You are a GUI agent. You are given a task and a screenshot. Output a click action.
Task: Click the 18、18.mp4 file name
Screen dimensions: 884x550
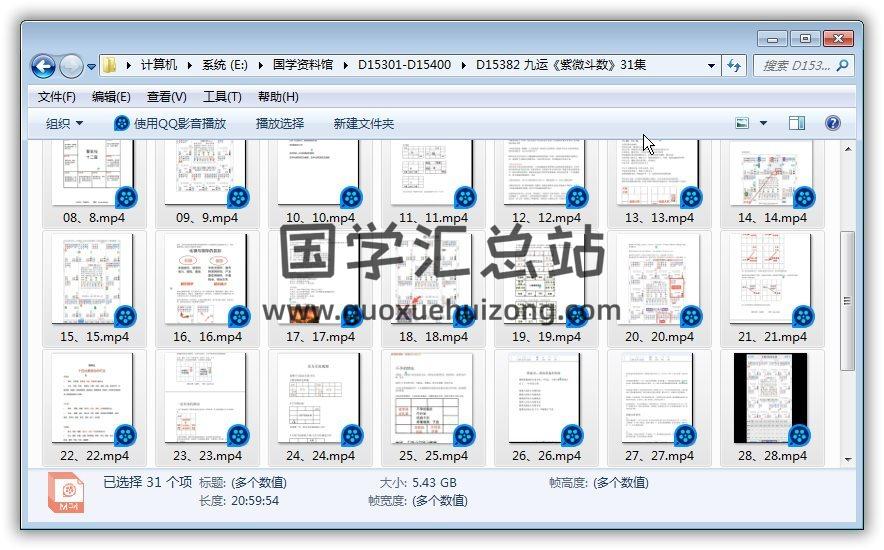[433, 337]
